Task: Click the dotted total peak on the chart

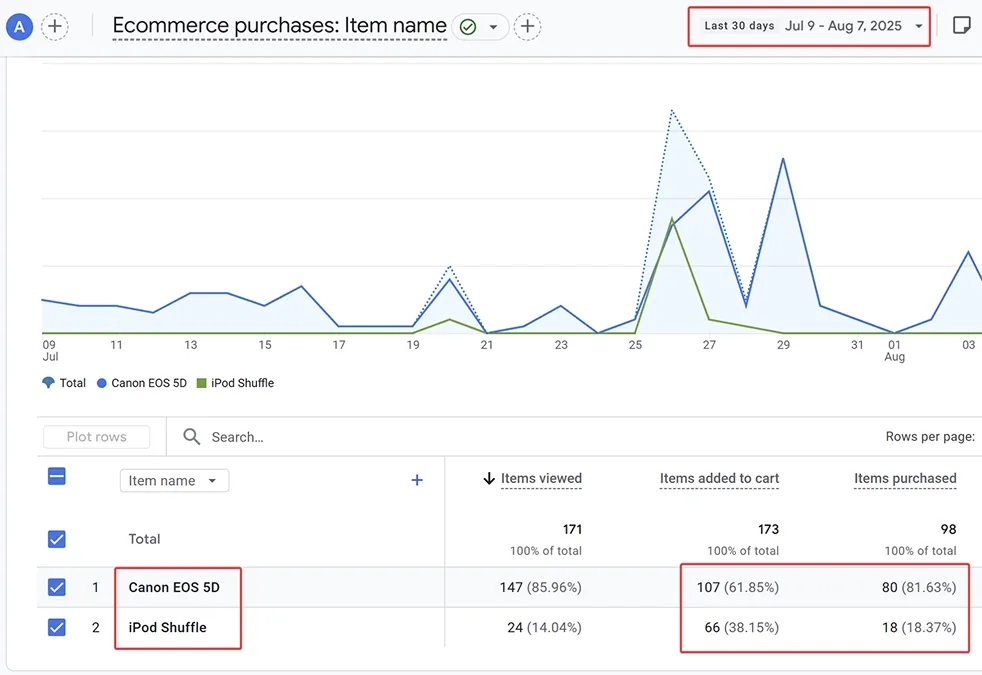Action: [671, 111]
